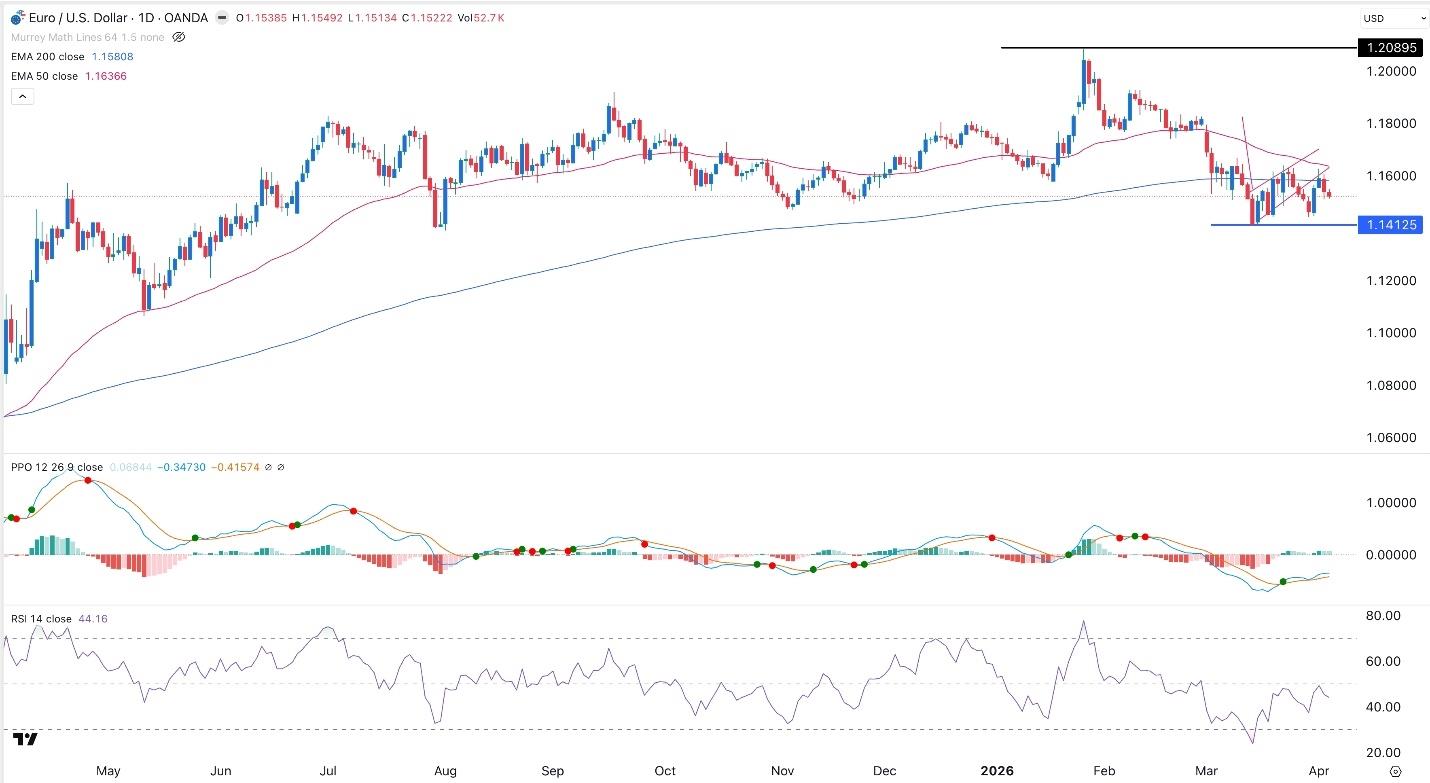The width and height of the screenshot is (1430, 783).
Task: Select the OANDA exchange label
Action: (184, 18)
